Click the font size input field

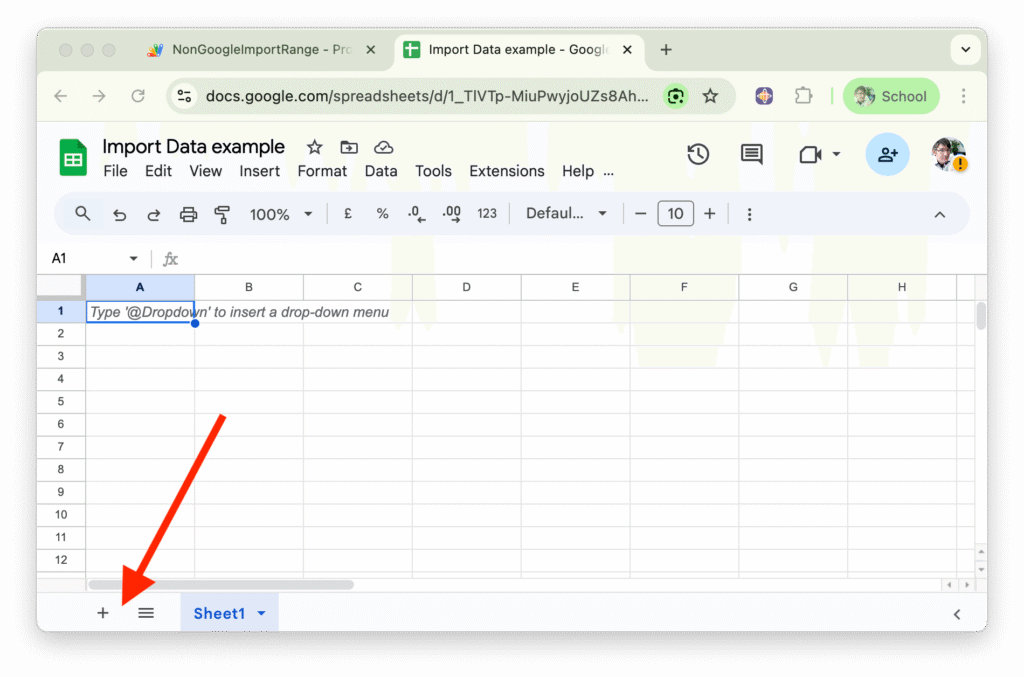[x=675, y=214]
